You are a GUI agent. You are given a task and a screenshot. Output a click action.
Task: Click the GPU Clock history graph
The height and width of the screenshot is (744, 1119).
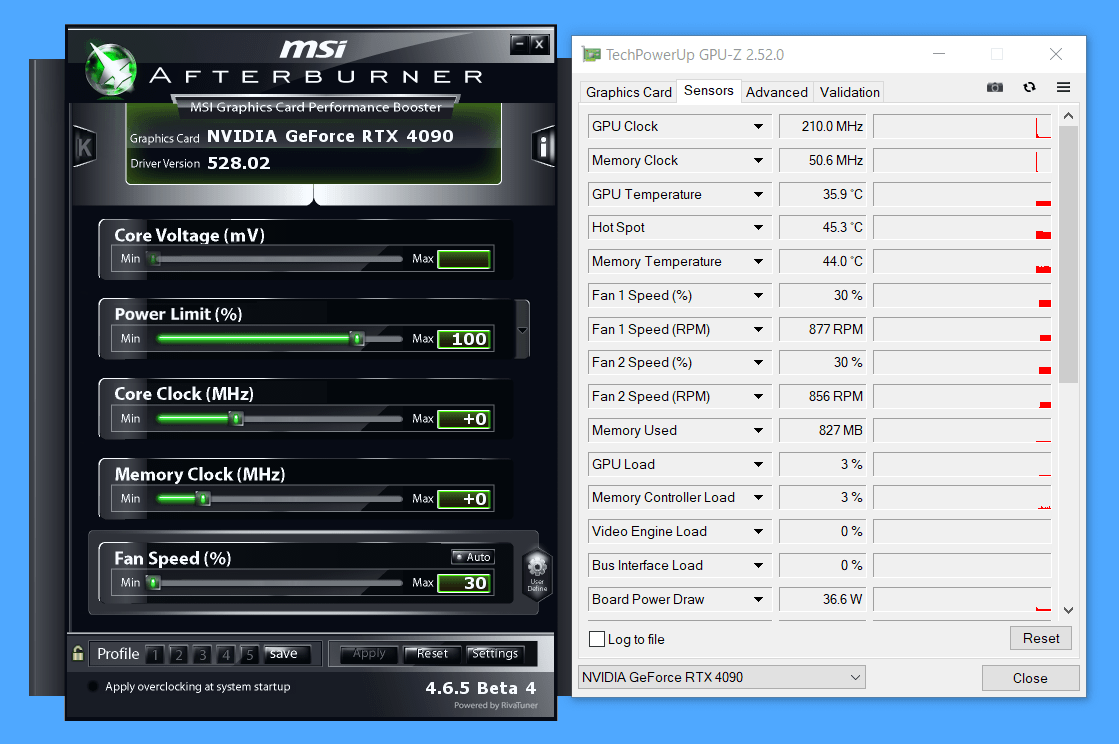(962, 126)
